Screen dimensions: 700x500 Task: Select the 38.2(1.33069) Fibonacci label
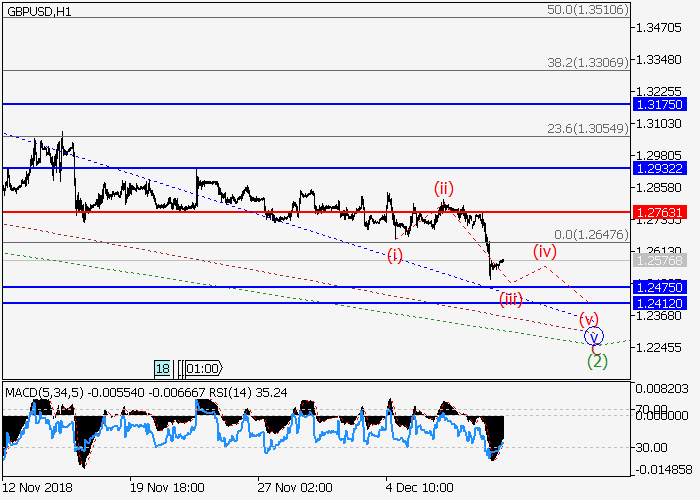[588, 62]
